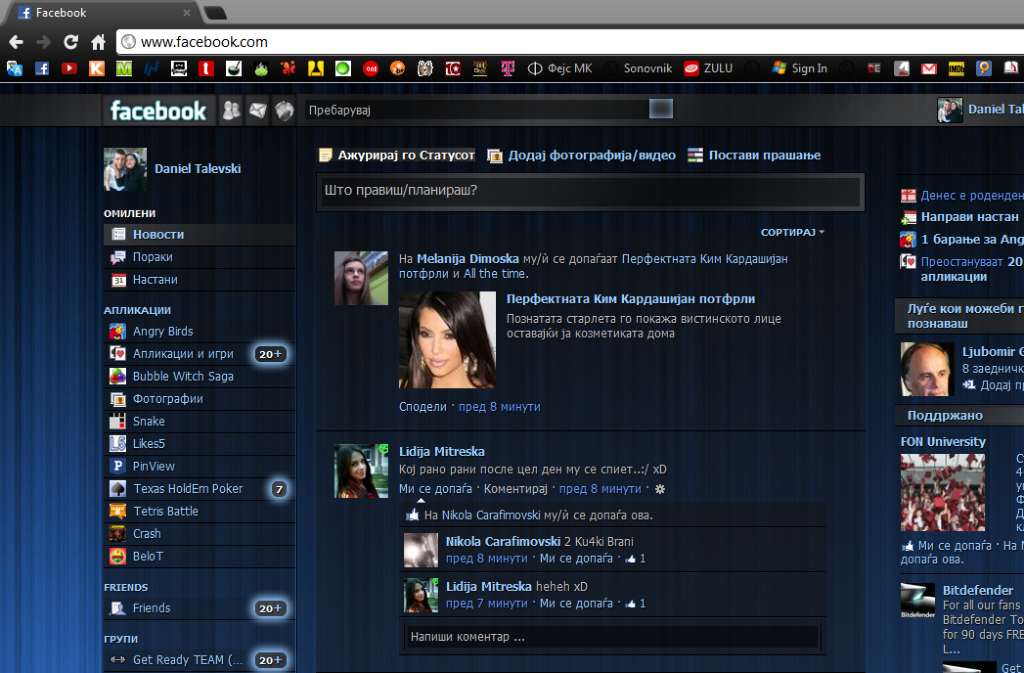The width and height of the screenshot is (1024, 673).
Task: Open Sign In bookmark
Action: pyautogui.click(x=799, y=69)
